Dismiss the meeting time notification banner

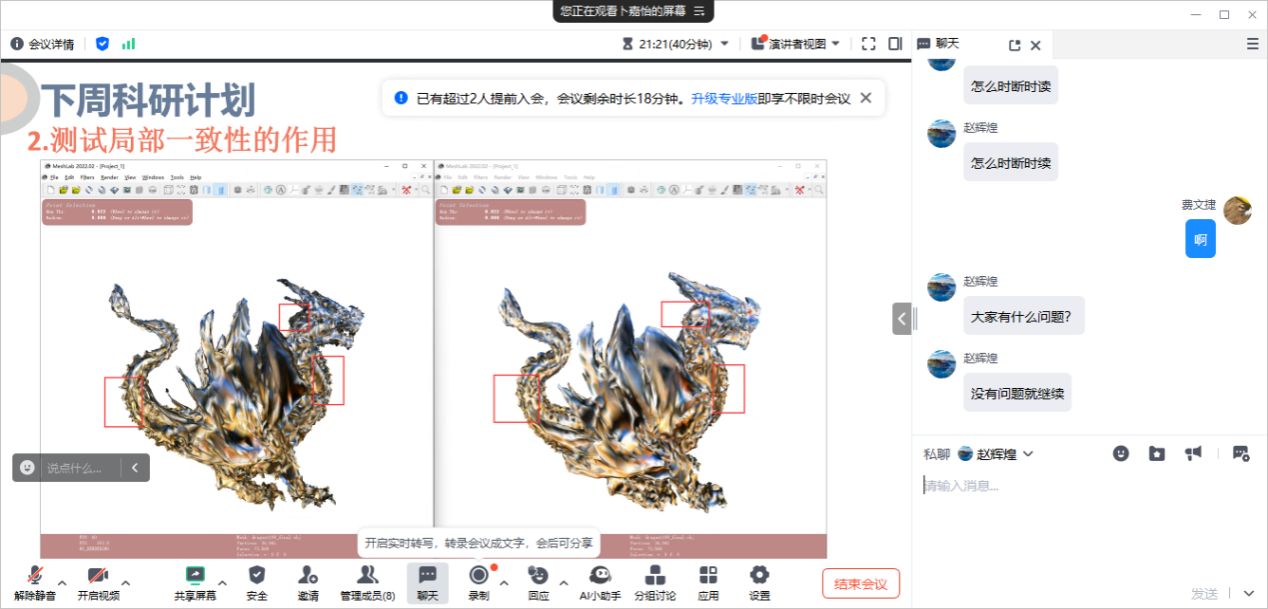[x=866, y=98]
